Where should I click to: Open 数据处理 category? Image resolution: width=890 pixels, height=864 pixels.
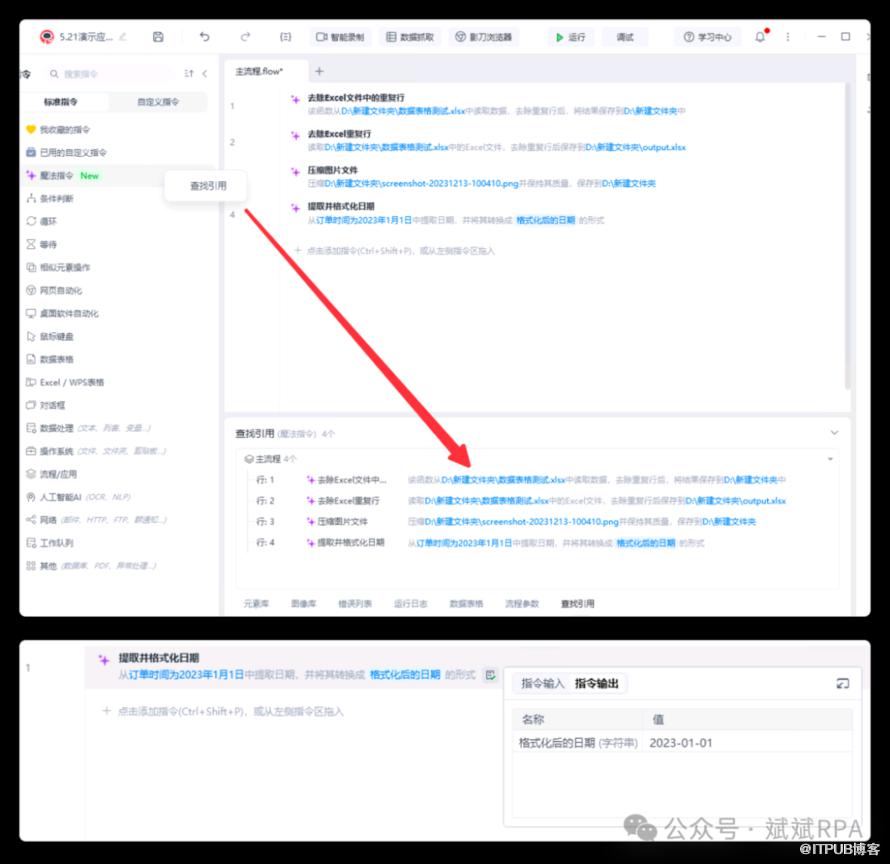click(x=88, y=427)
